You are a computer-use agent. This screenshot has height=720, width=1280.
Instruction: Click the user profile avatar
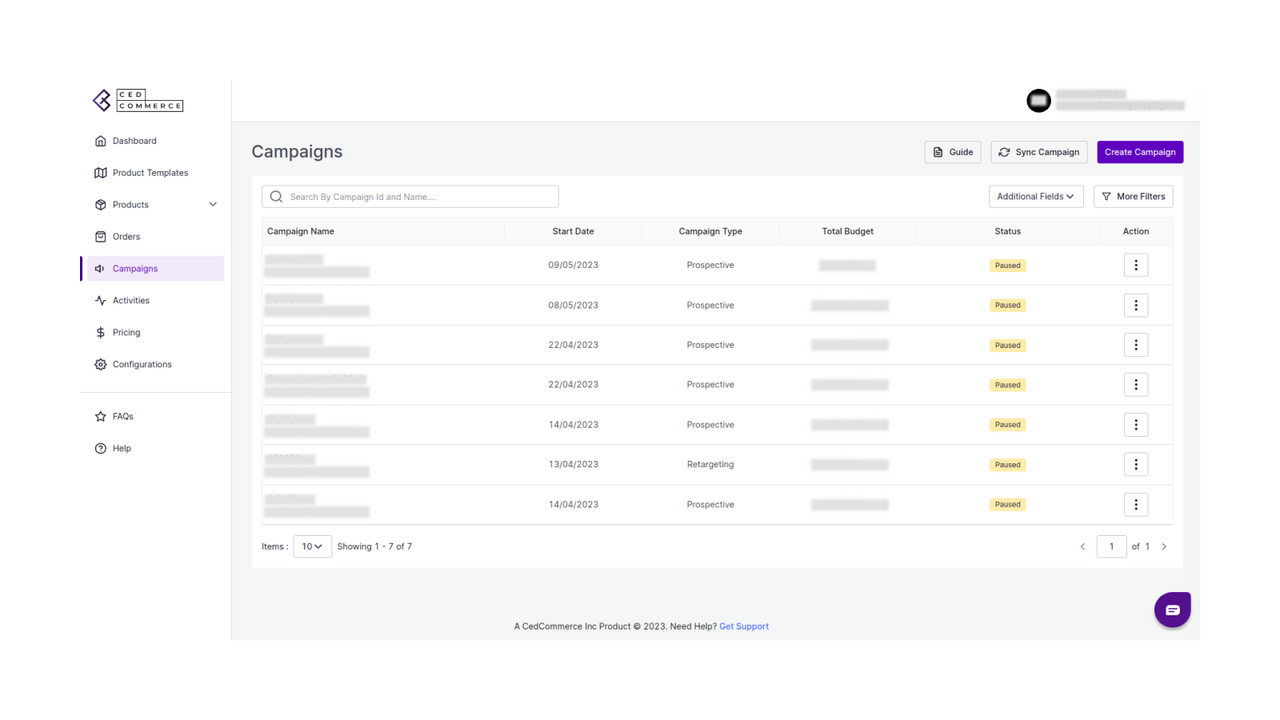1039,100
